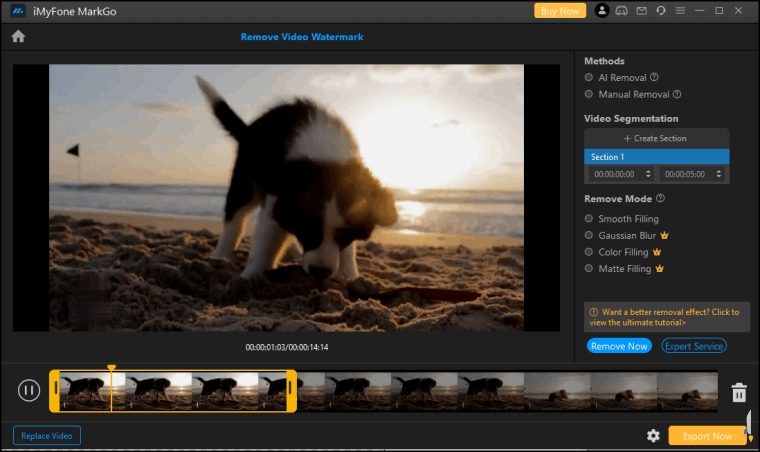The height and width of the screenshot is (452, 760).
Task: Show help for AI Removal method
Action: point(654,77)
